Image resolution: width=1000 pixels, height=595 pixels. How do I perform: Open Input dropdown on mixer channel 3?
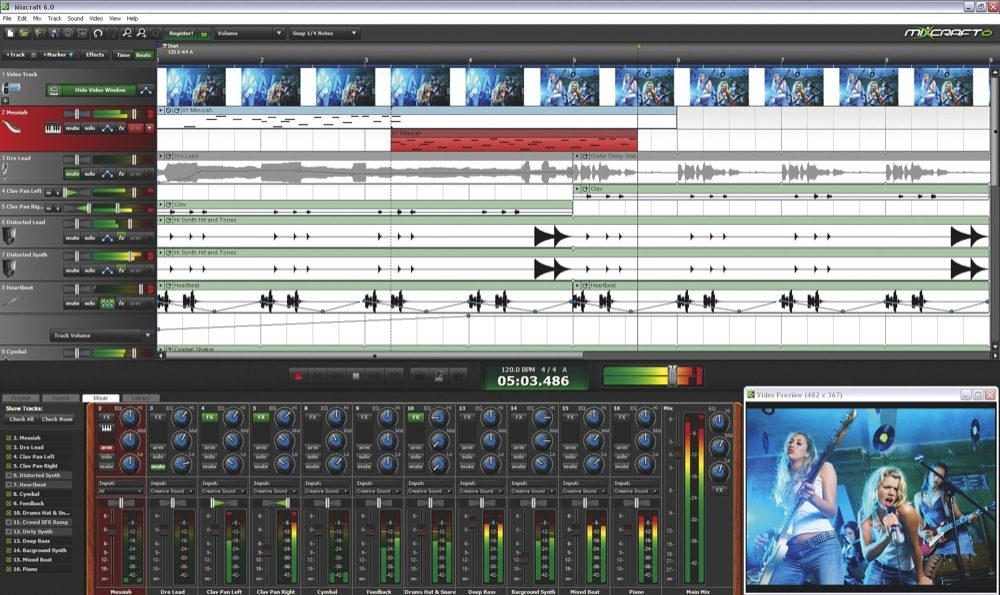click(x=172, y=491)
